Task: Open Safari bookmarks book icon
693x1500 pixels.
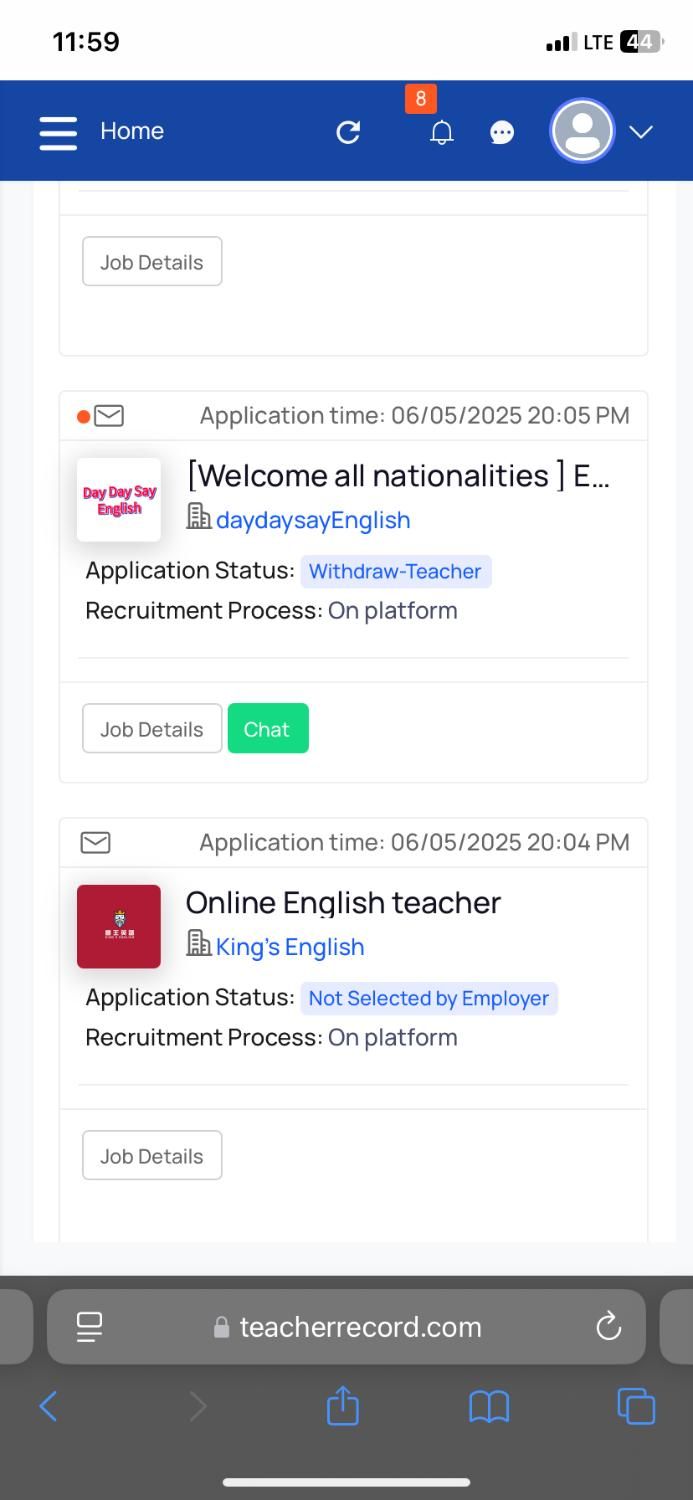Action: tap(489, 1407)
